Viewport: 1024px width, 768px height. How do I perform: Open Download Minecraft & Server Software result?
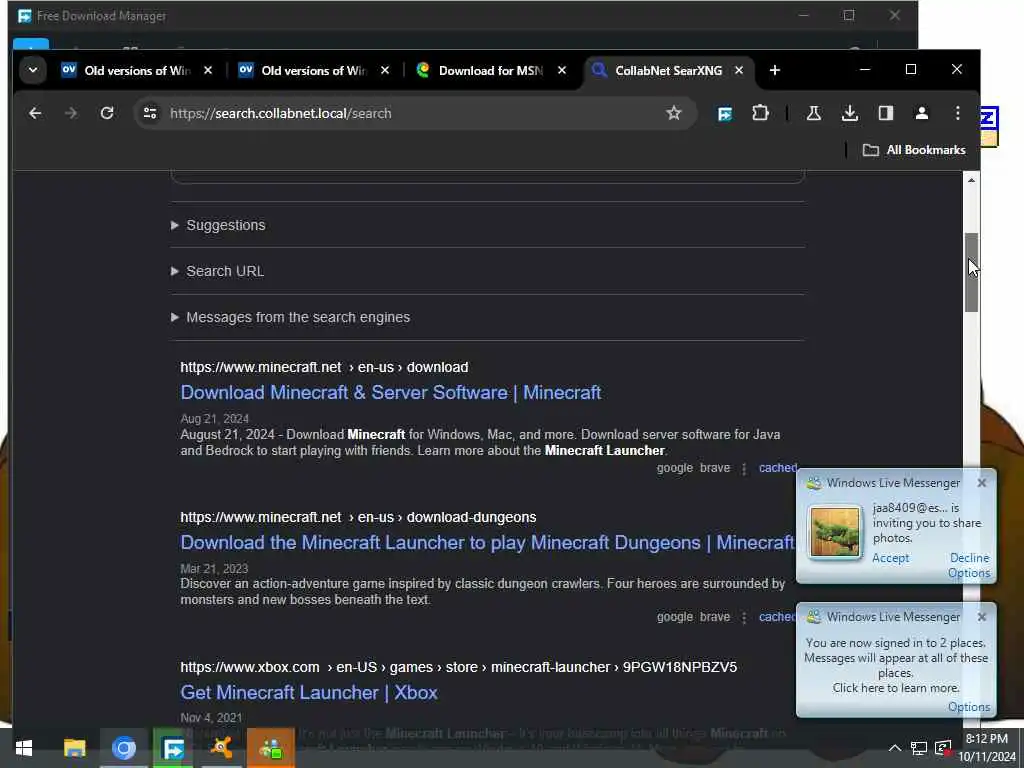(391, 392)
